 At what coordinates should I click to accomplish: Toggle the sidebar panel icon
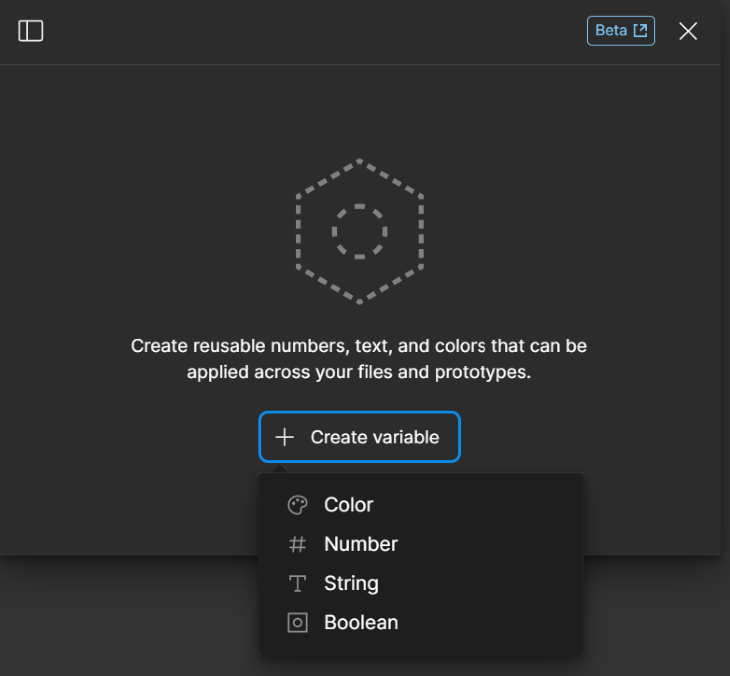pos(31,31)
